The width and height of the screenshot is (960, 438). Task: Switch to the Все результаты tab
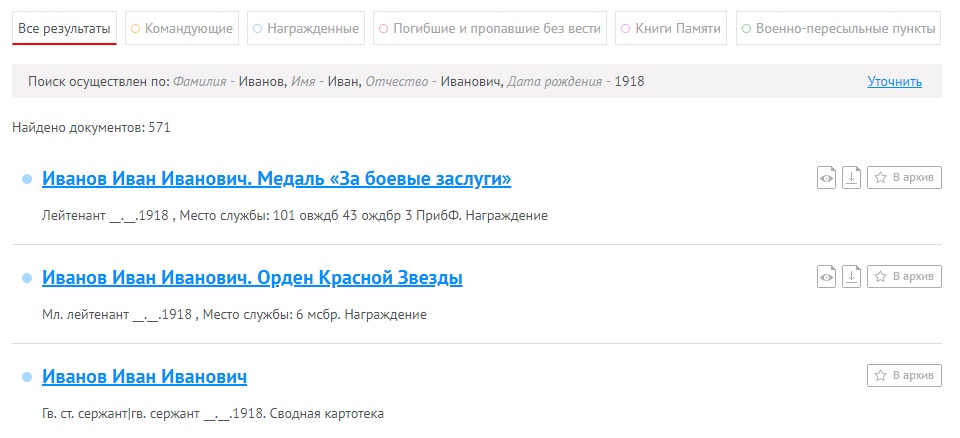click(x=65, y=29)
